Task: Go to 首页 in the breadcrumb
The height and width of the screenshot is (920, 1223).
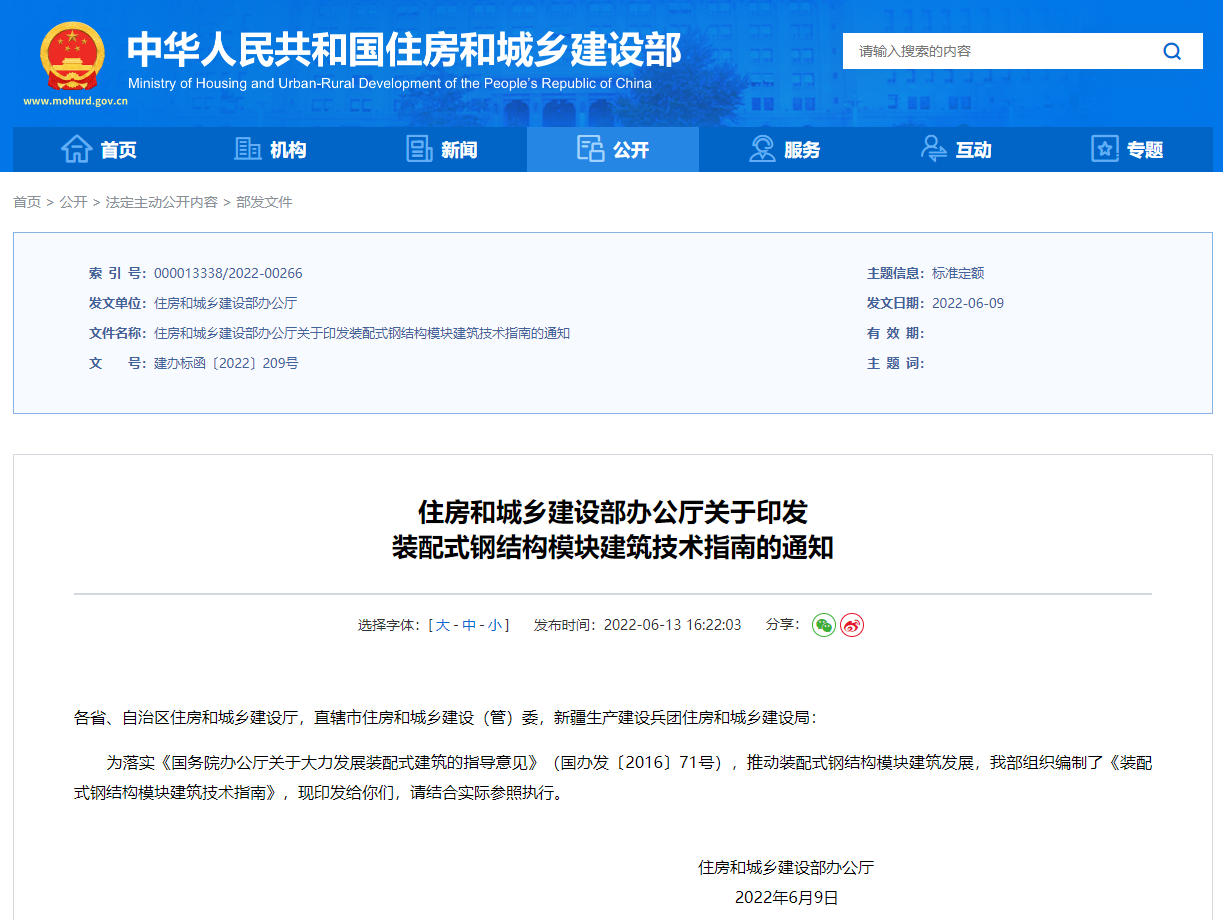Action: (x=27, y=202)
